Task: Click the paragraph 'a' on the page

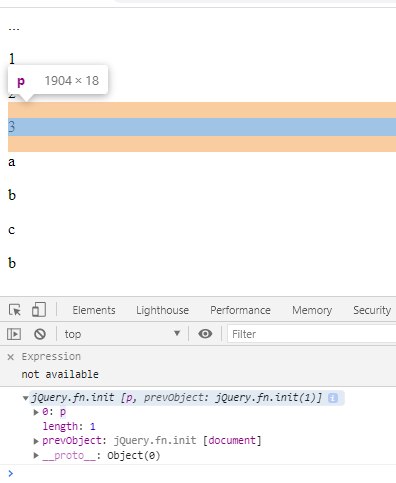Action: click(12, 162)
